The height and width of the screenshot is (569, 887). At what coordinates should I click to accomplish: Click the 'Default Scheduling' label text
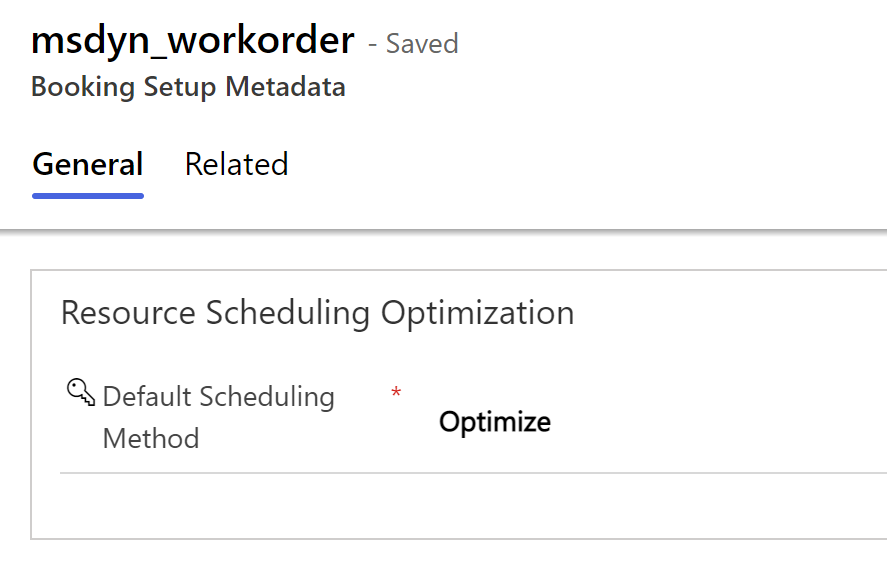[x=218, y=396]
